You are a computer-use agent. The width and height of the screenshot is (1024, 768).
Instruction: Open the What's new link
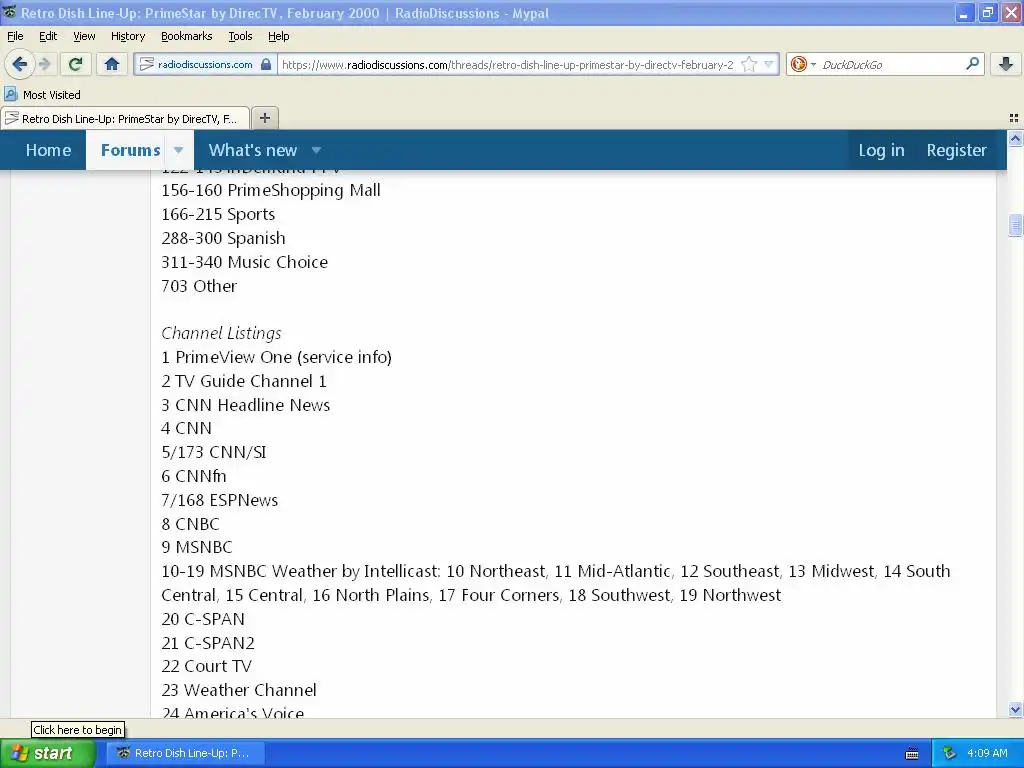[253, 150]
